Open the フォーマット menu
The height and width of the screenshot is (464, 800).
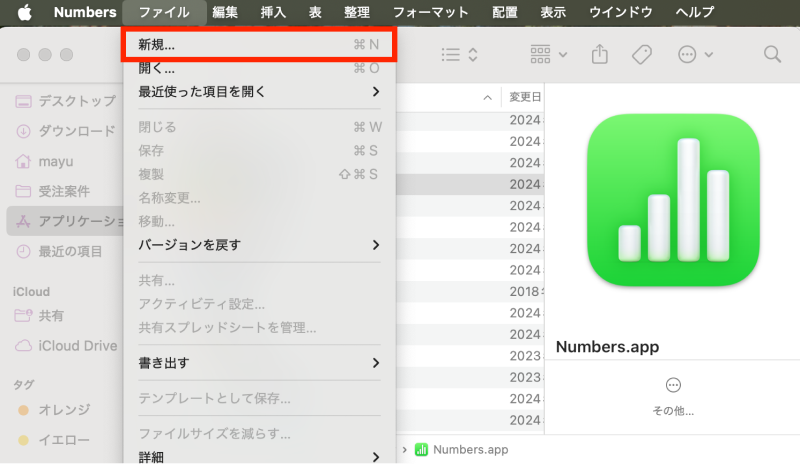431,12
